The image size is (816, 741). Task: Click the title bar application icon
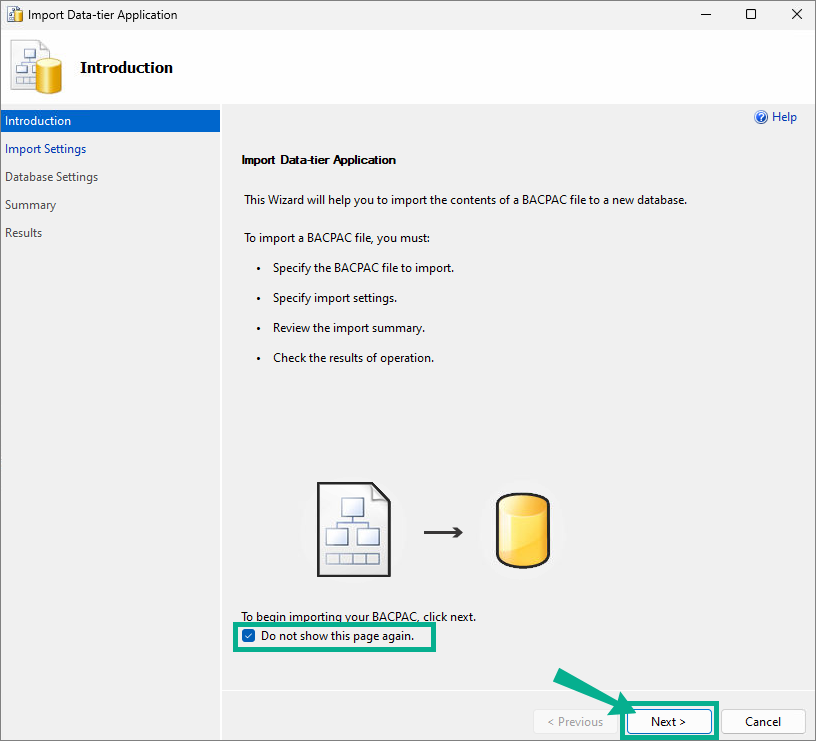click(x=15, y=15)
